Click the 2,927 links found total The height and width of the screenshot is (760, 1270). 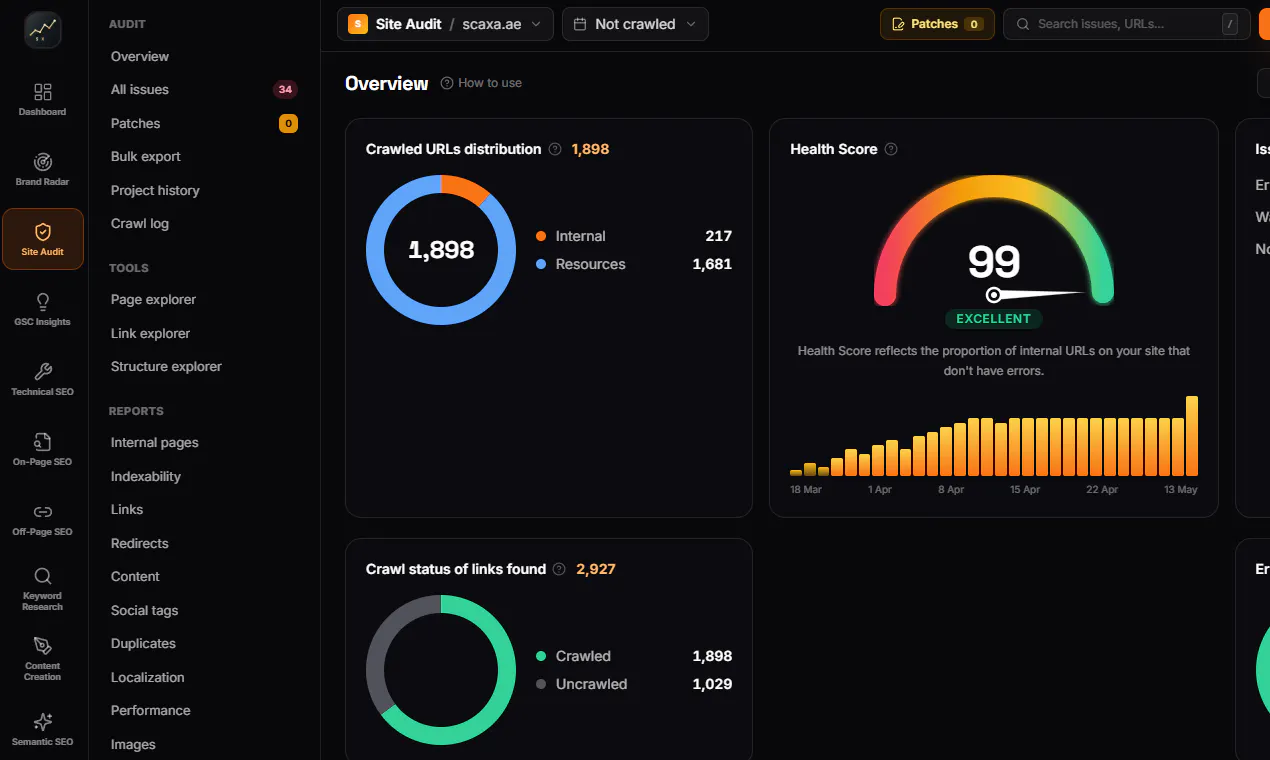[x=595, y=569]
